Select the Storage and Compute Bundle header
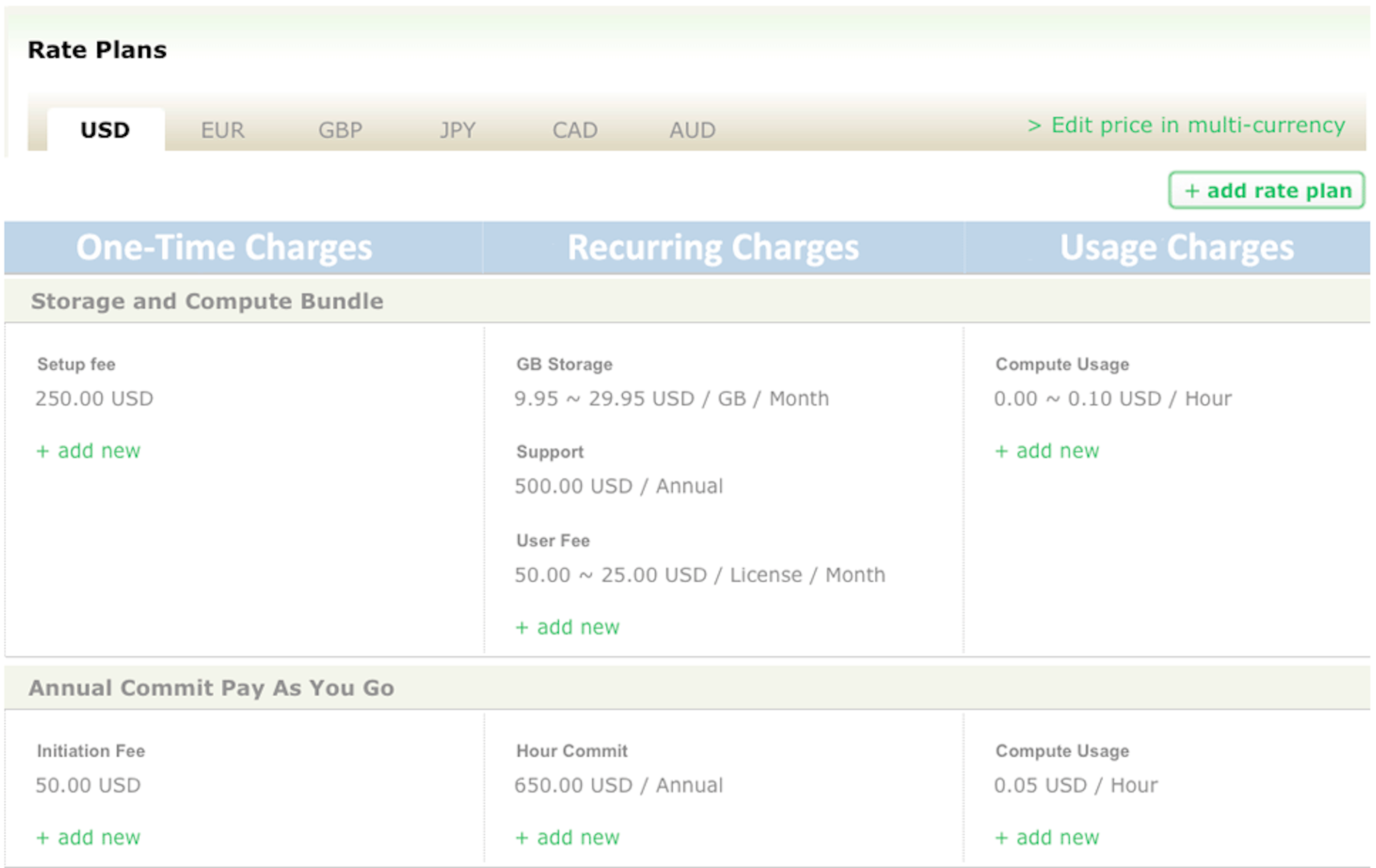The width and height of the screenshot is (1376, 868). point(207,301)
